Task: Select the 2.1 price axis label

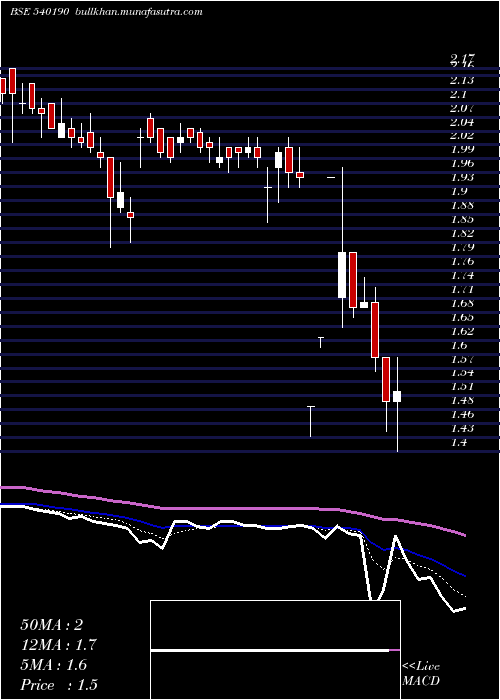Action: pos(459,94)
